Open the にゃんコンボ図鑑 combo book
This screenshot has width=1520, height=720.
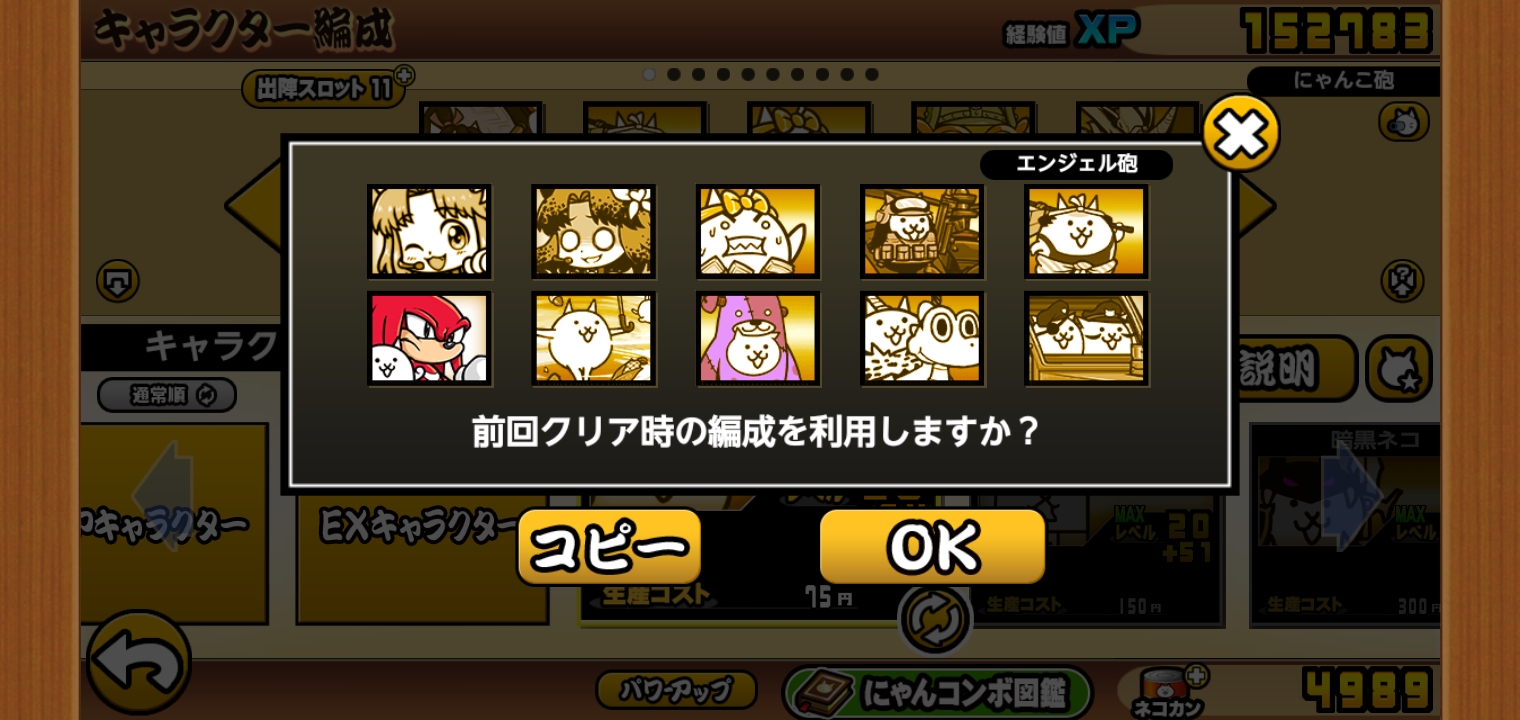coord(937,692)
